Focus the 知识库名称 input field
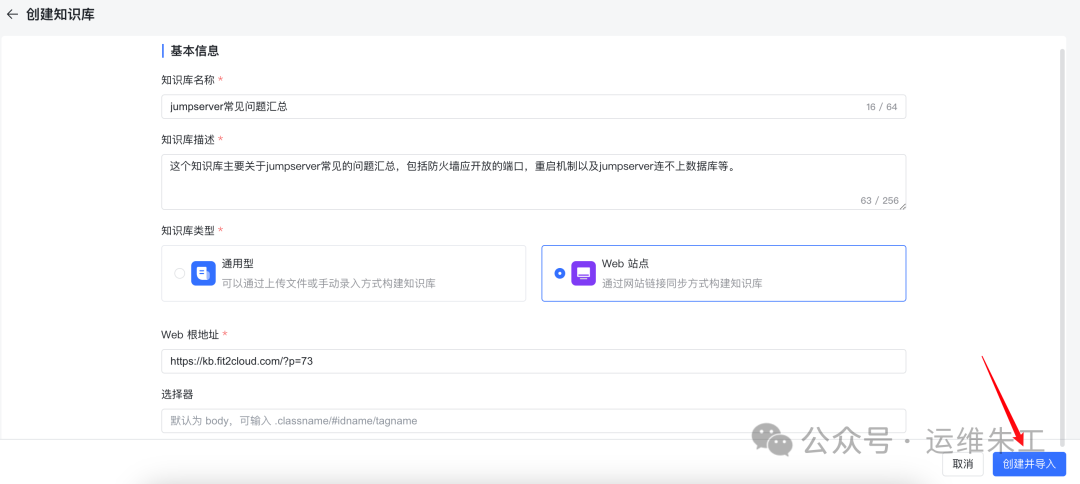Viewport: 1080px width, 484px height. pos(534,107)
